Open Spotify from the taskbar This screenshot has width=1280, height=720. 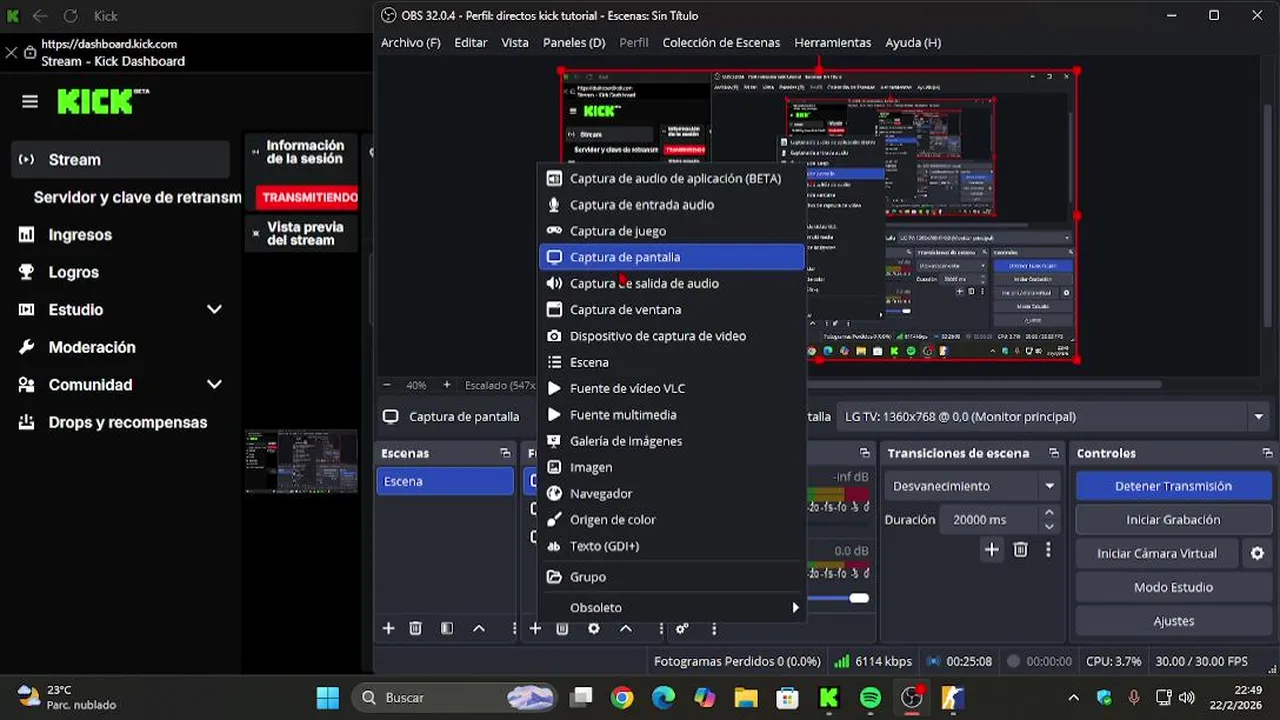[x=871, y=697]
